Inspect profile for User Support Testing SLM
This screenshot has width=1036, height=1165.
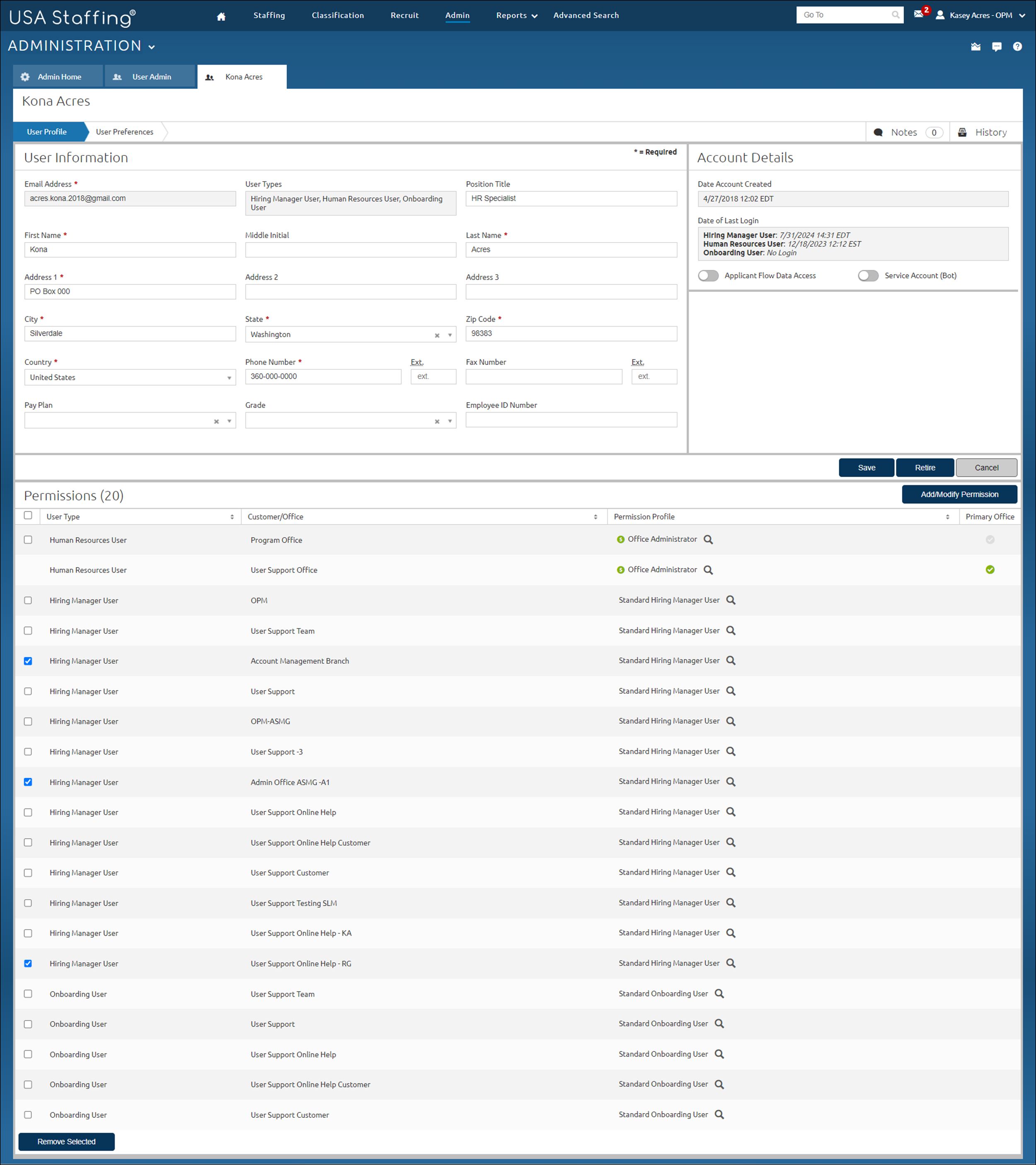tap(731, 903)
